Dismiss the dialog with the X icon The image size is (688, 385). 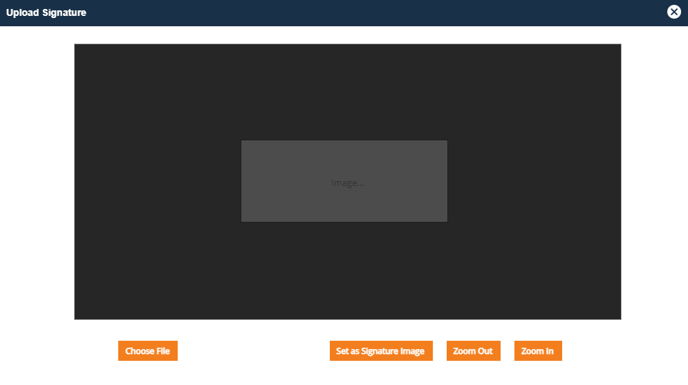674,12
